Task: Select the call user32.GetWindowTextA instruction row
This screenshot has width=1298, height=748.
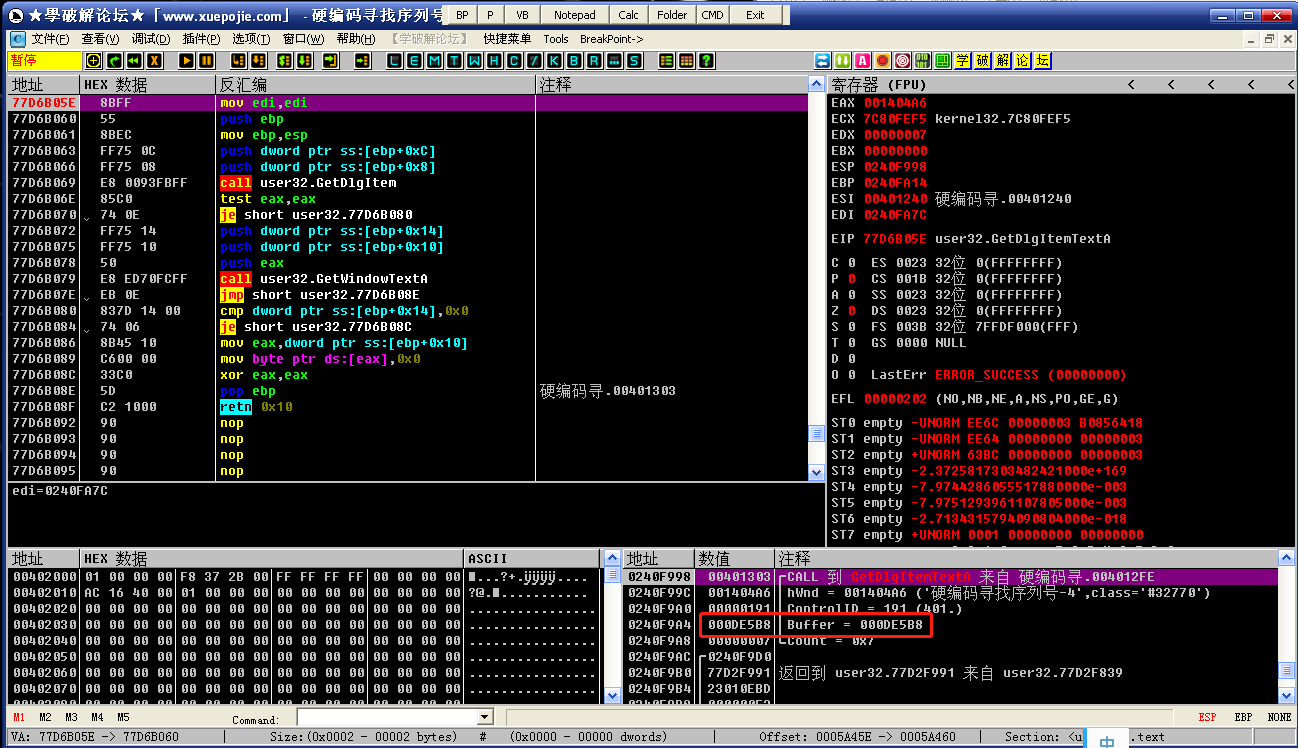Action: [x=408, y=278]
